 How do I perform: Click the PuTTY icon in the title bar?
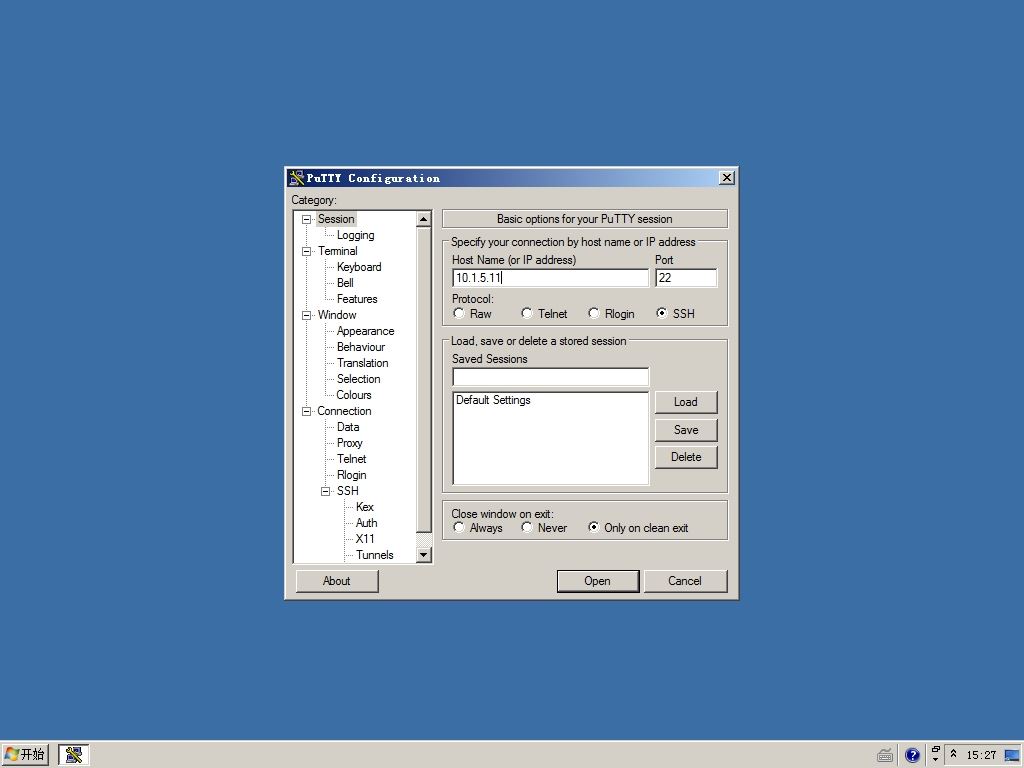(x=296, y=178)
